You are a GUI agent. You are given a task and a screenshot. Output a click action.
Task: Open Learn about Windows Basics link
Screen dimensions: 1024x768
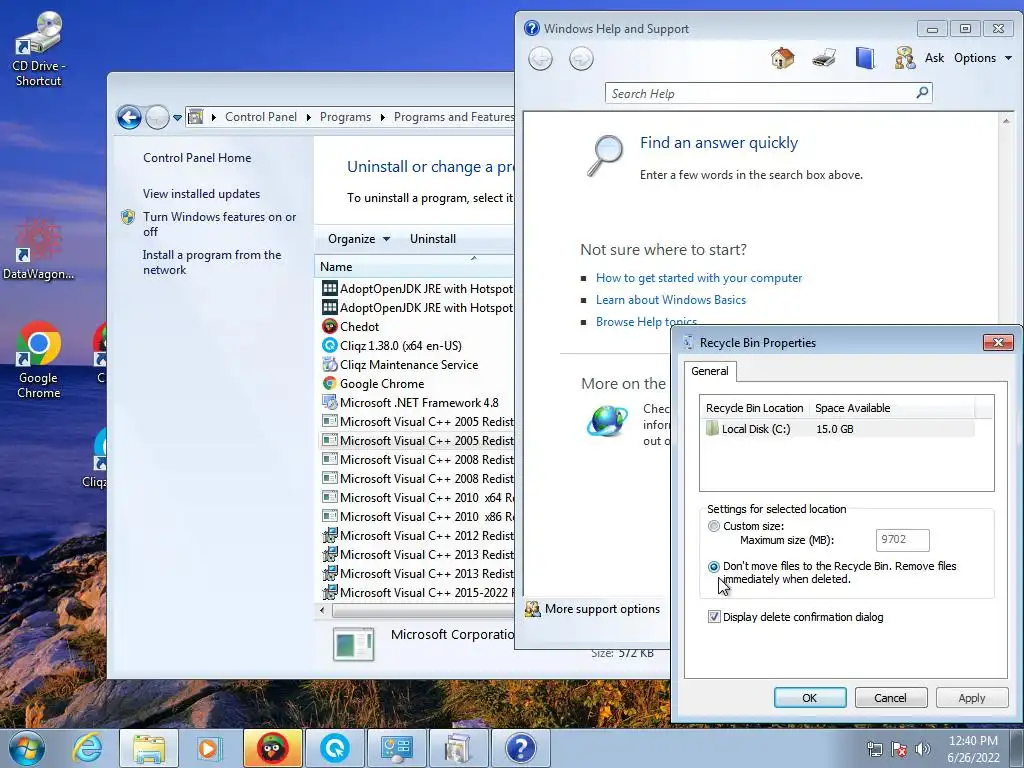[x=671, y=300]
